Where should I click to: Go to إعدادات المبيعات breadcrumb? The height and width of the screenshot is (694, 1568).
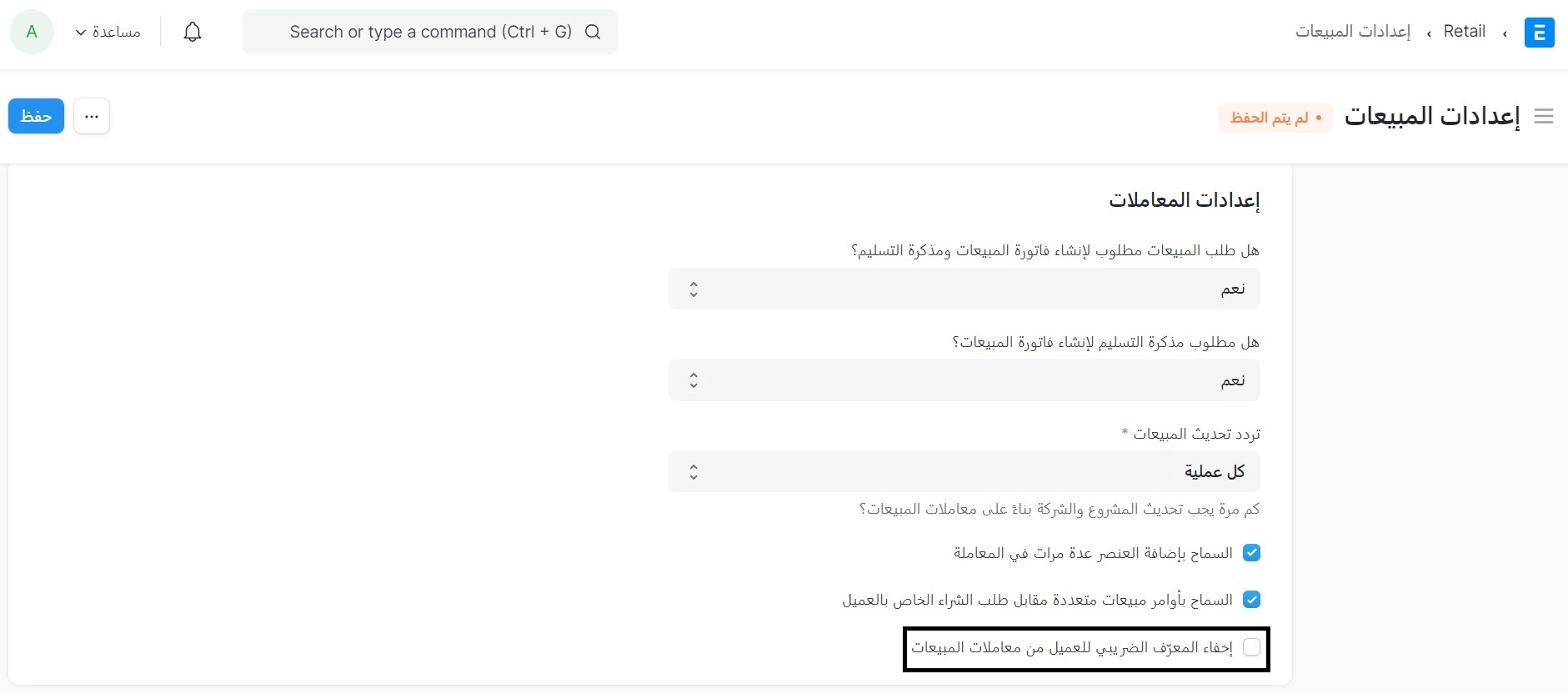pos(1352,32)
